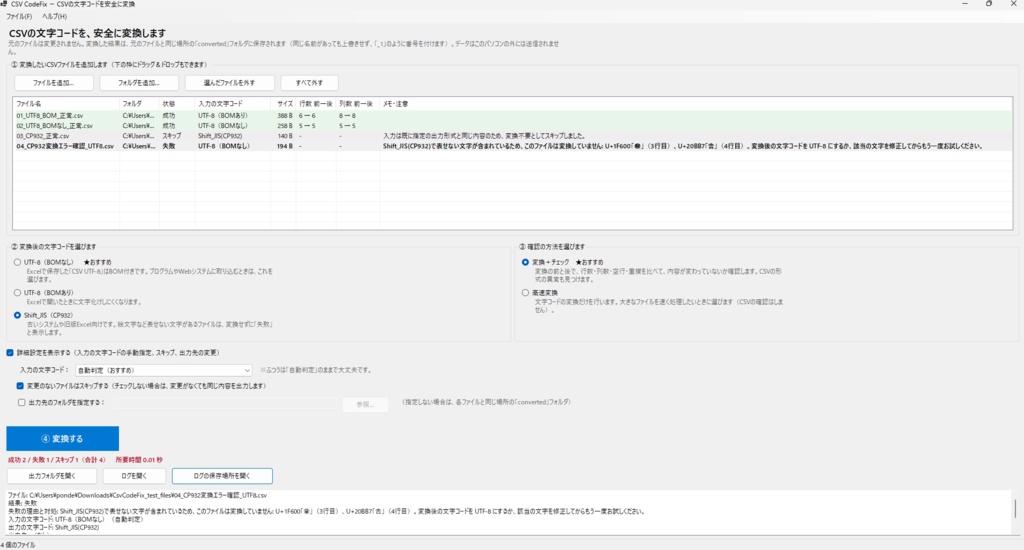Sort by the フォルダ column header
Screen dimensions: 1024x550
point(139,103)
